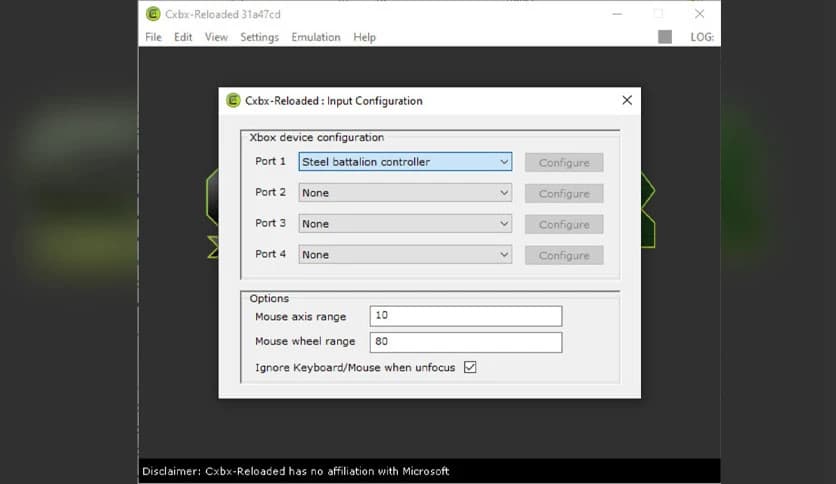Open the Settings menu
The image size is (836, 484).
coord(259,37)
